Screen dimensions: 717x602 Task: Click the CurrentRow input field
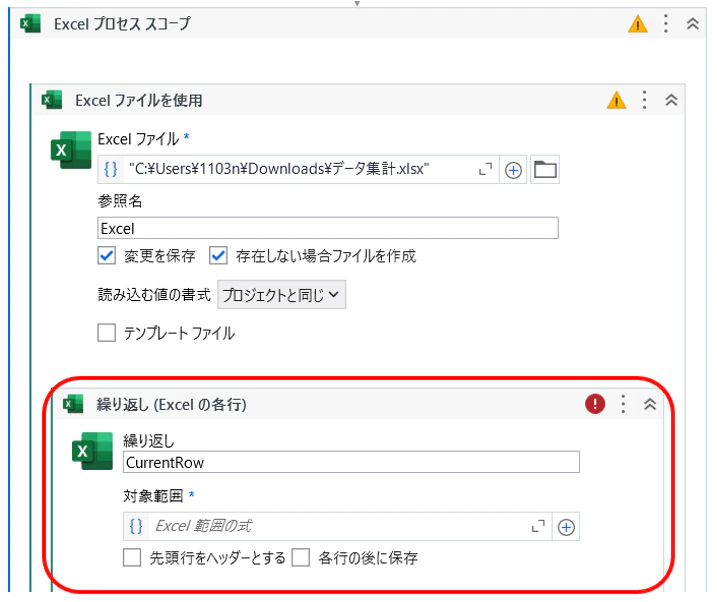tap(351, 462)
